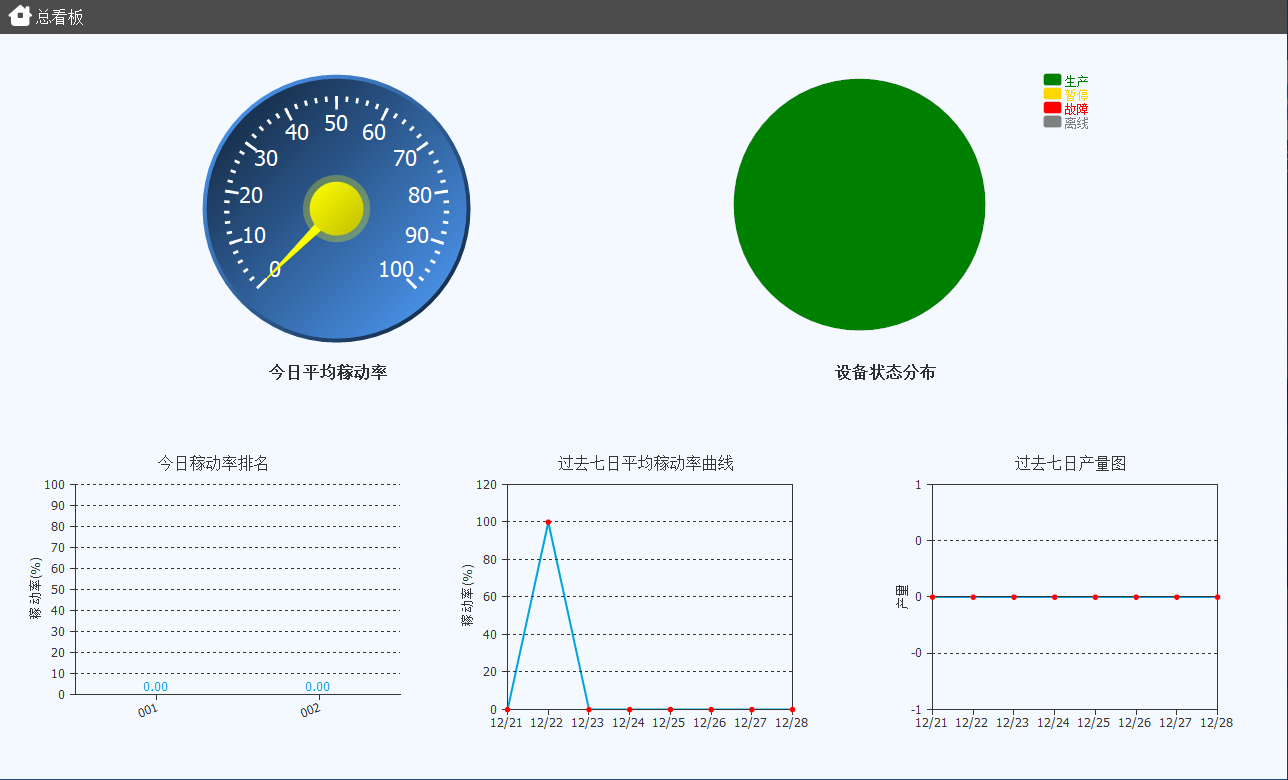Click the green equipment status pie chart
This screenshot has height=780, width=1288.
tap(859, 204)
